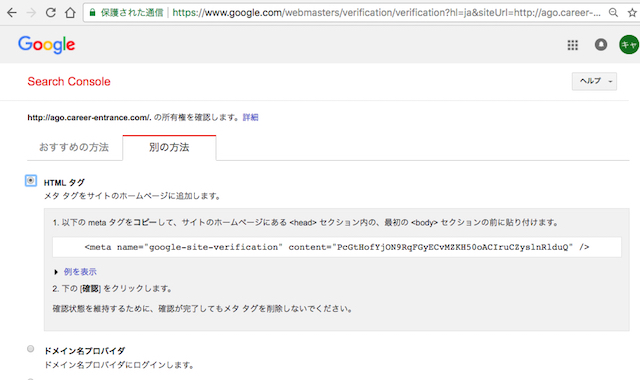The image size is (640, 380).
Task: Click step 2 text 下の [確認] をクリックします。
Action: tap(113, 289)
